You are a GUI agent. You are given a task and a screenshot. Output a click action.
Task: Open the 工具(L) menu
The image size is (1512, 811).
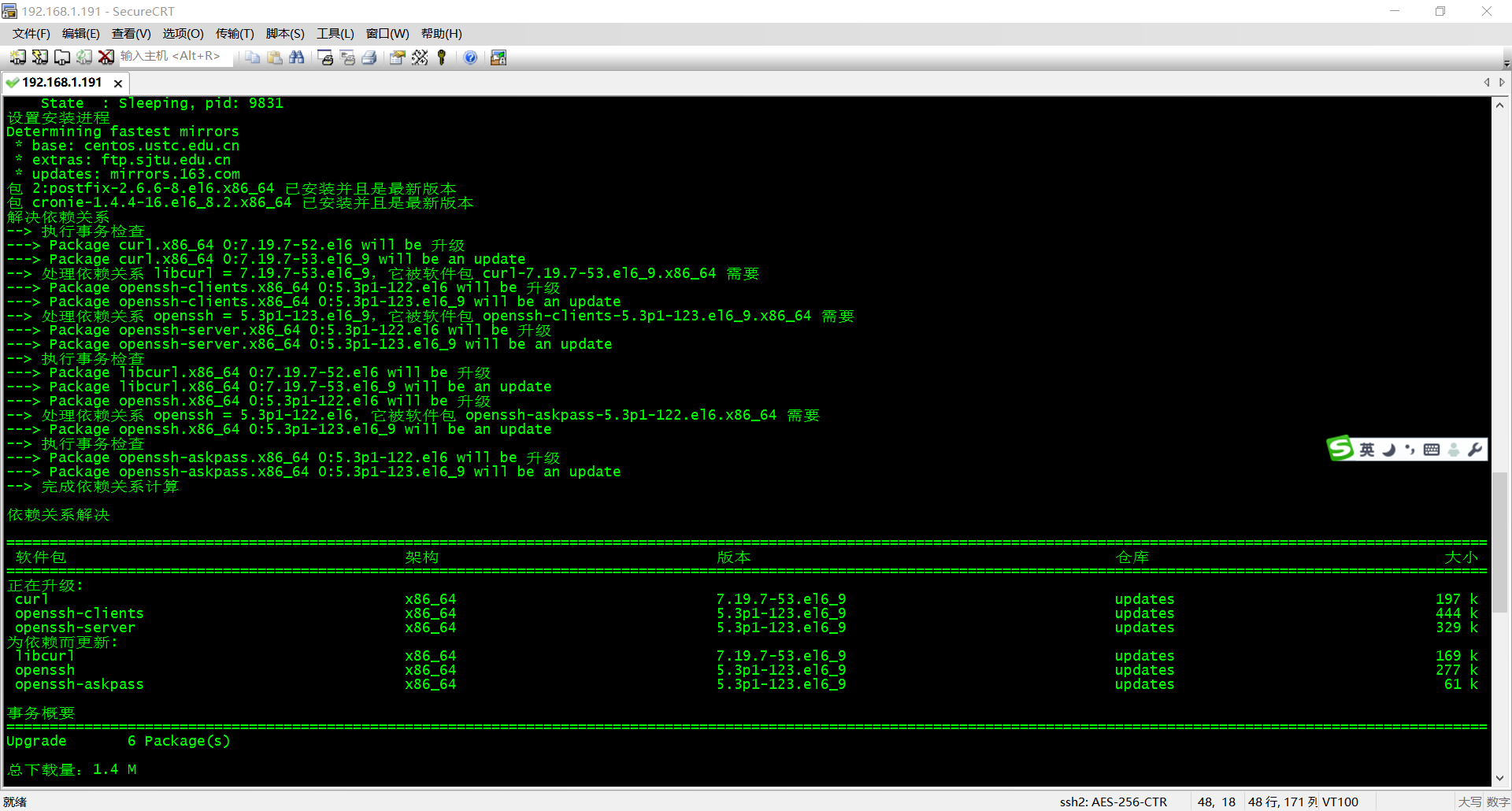click(x=335, y=34)
